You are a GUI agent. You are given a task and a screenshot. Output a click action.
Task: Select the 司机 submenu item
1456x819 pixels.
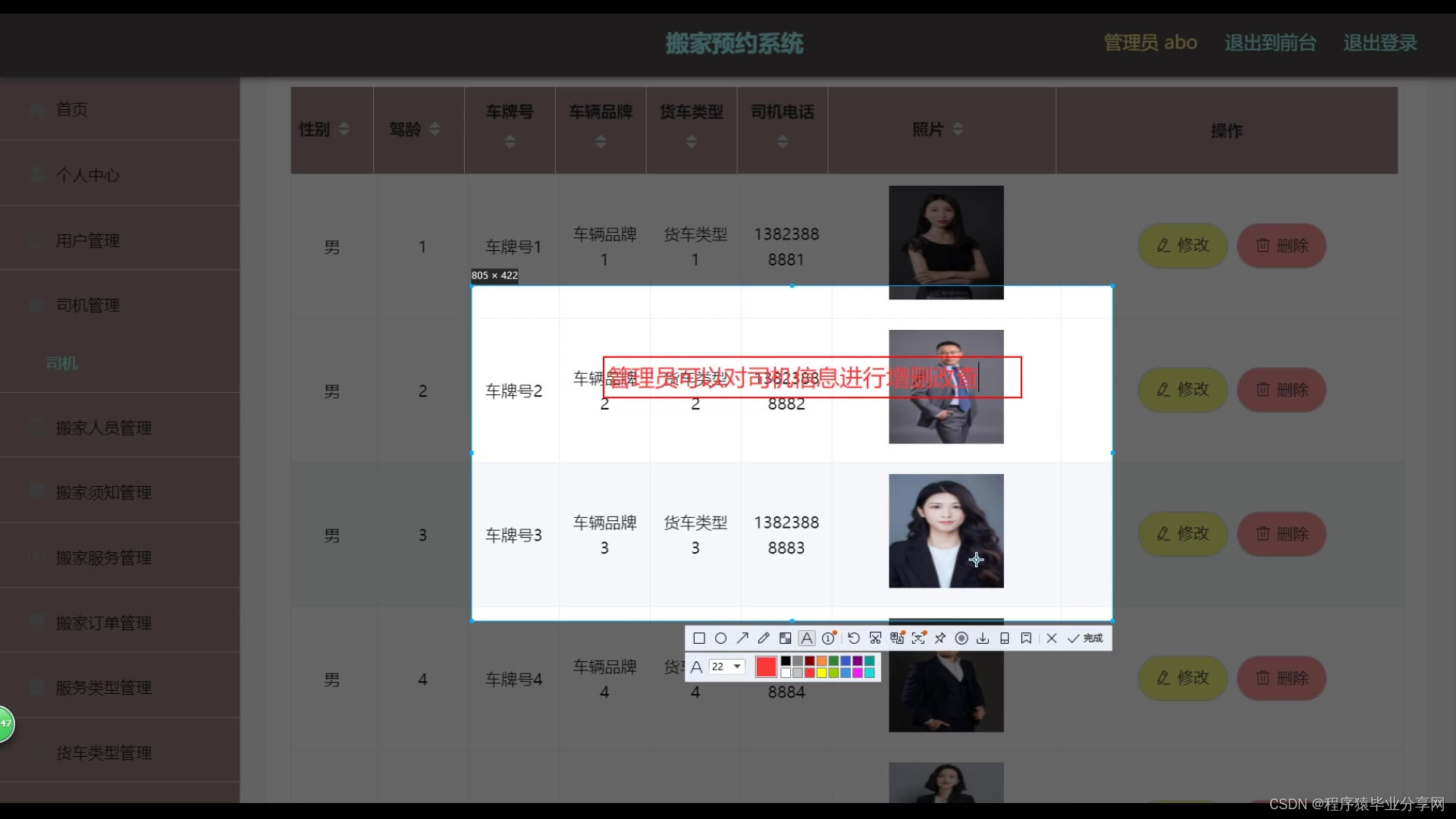[61, 364]
